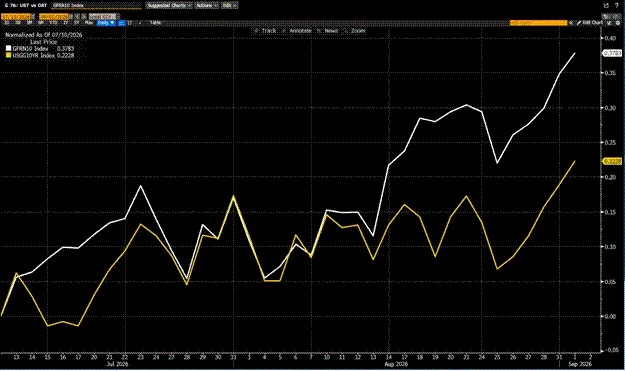This screenshot has height=371, width=625.
Task: Select the Max range tab
Action: pyautogui.click(x=89, y=23)
